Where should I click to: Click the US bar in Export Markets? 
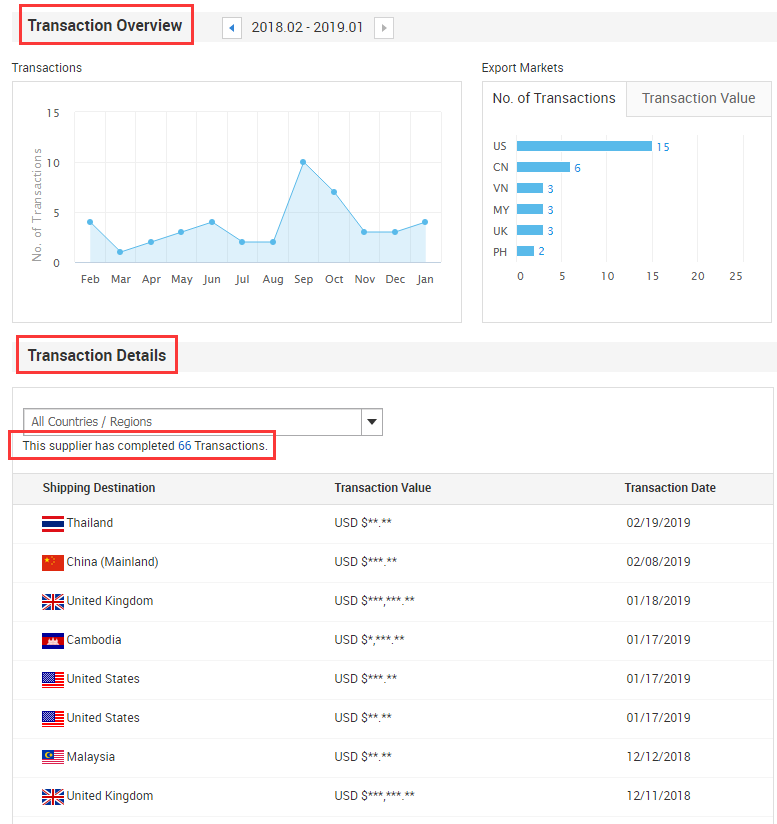584,146
